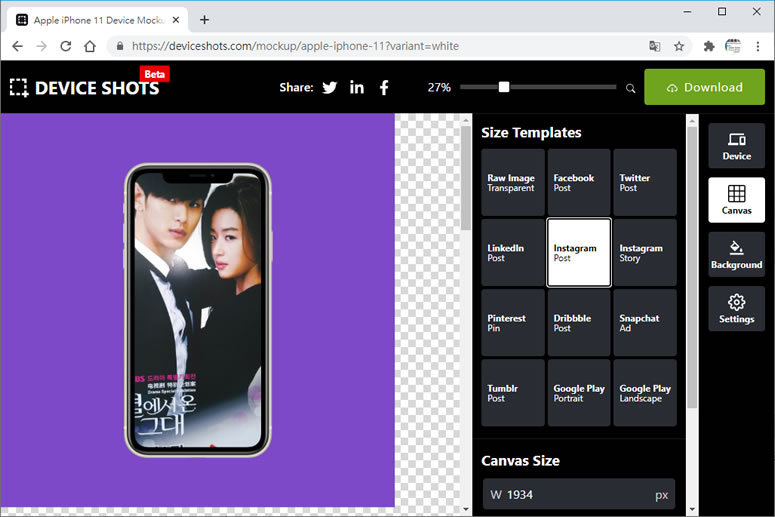Click the canvas width input field
This screenshot has height=517, width=775.
pyautogui.click(x=579, y=495)
